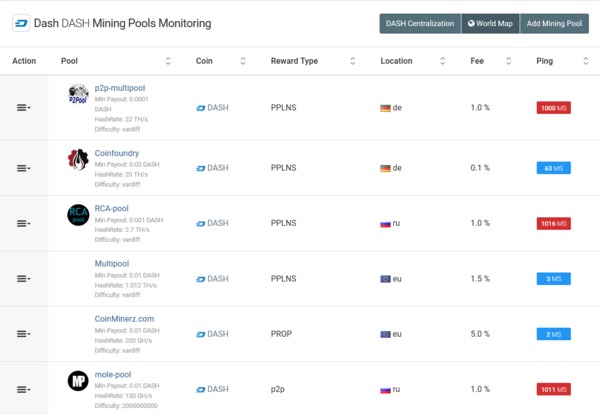Click the Dash logo icon beside page title

(21, 23)
